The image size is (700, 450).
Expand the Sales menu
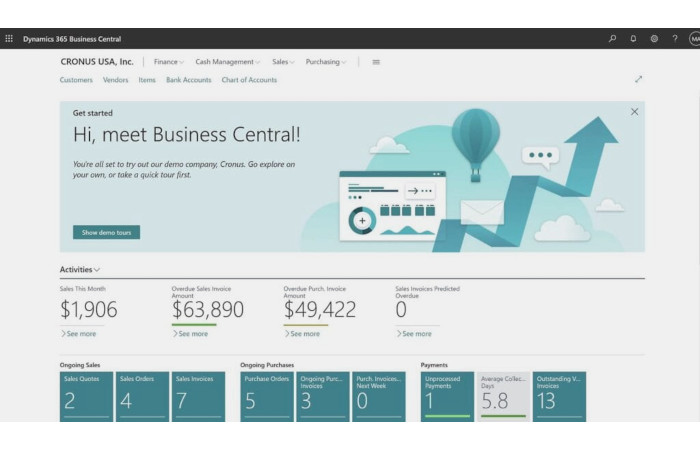[x=283, y=62]
